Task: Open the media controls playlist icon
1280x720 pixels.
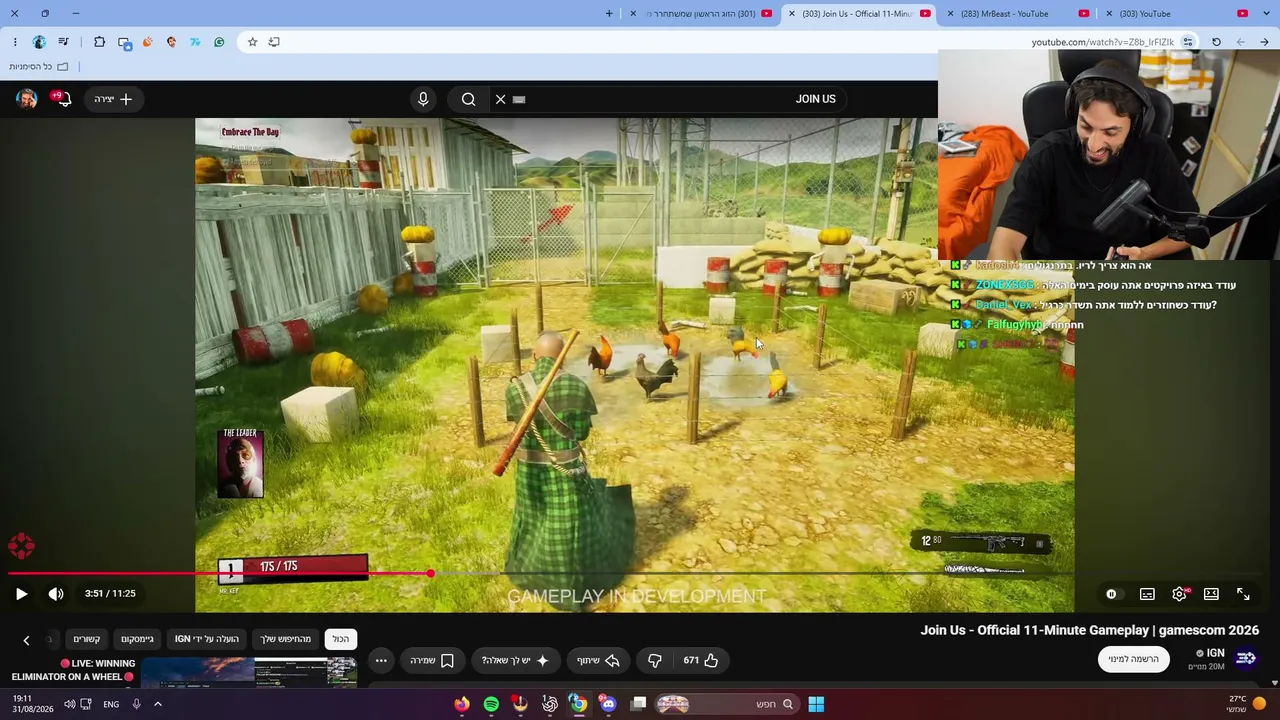Action: tap(63, 42)
